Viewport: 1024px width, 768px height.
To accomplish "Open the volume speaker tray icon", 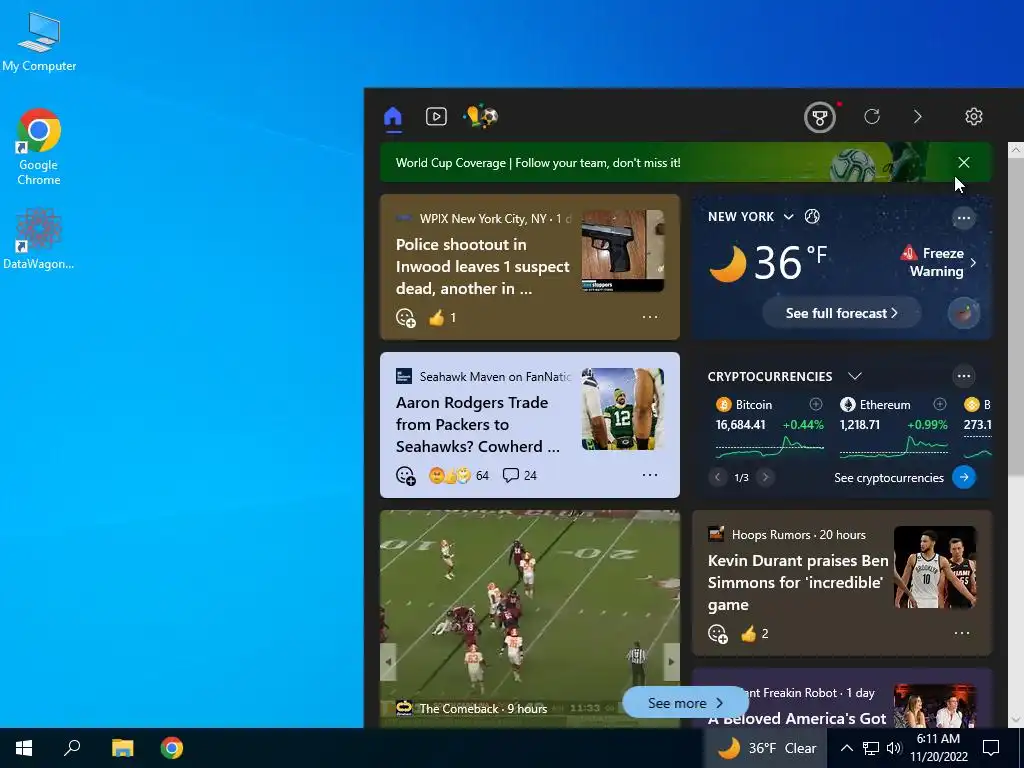I will [894, 748].
